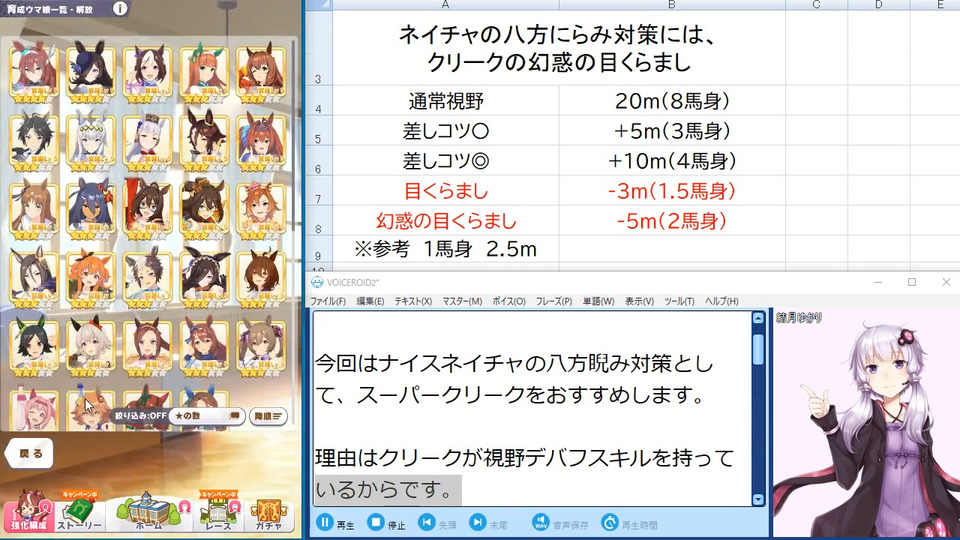This screenshot has width=960, height=540.
Task: Go back with the 戻る button
Action: [29, 454]
